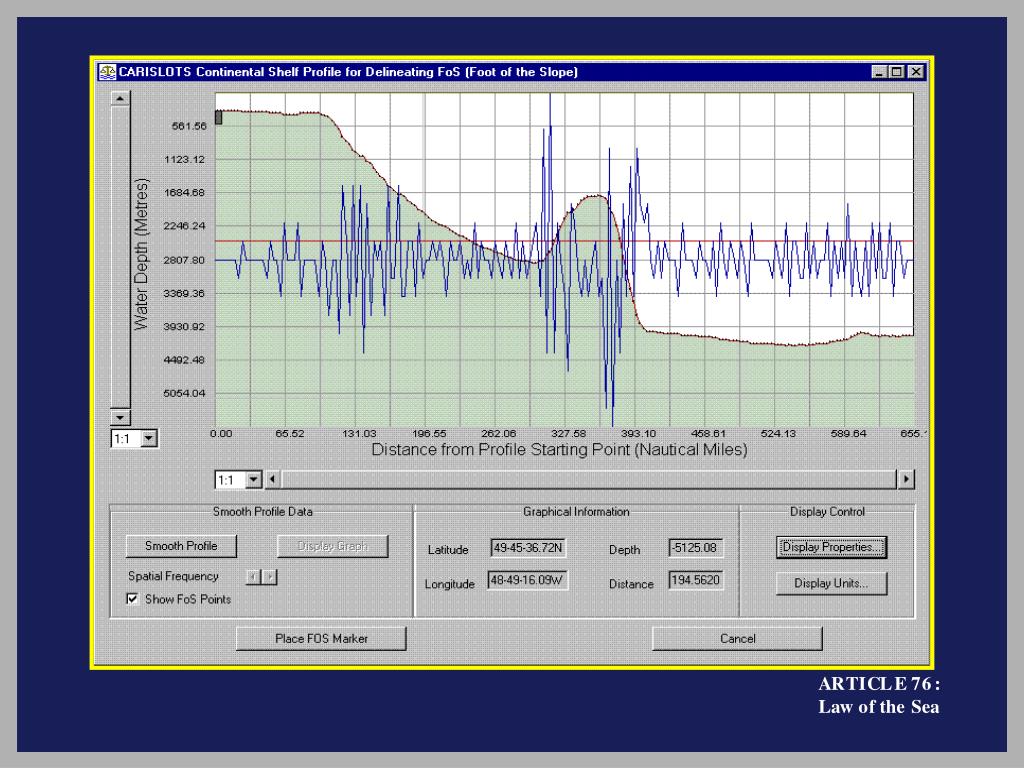This screenshot has width=1024, height=768.
Task: Open the horizontal 1:1 scale dropdown
Action: coord(253,480)
